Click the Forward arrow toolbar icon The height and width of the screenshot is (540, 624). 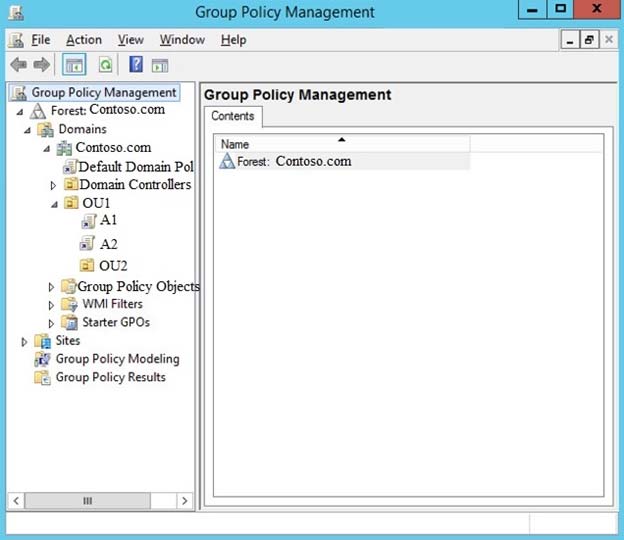41,64
